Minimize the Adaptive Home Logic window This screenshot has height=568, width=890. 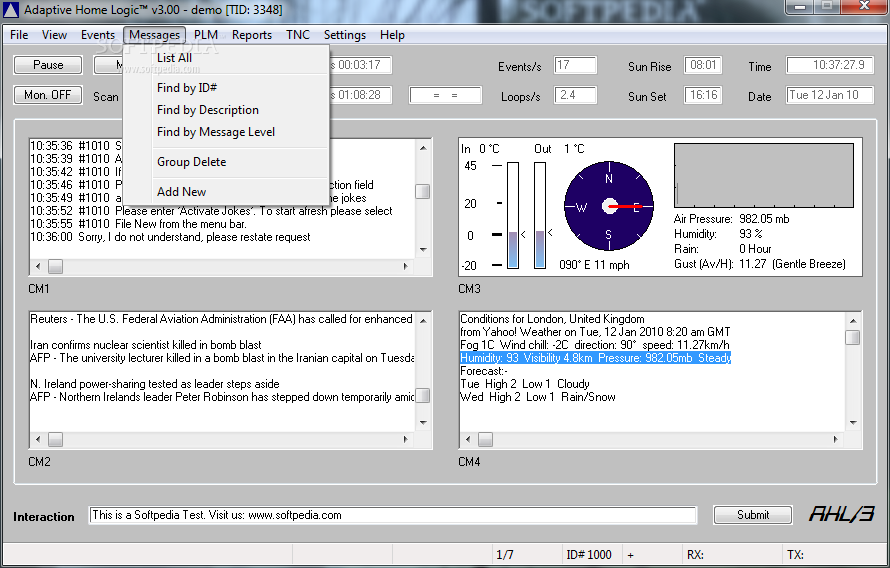(800, 7)
